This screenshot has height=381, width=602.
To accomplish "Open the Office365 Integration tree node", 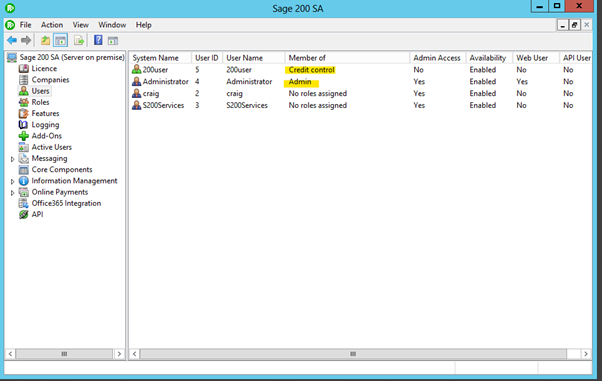I will click(x=66, y=203).
